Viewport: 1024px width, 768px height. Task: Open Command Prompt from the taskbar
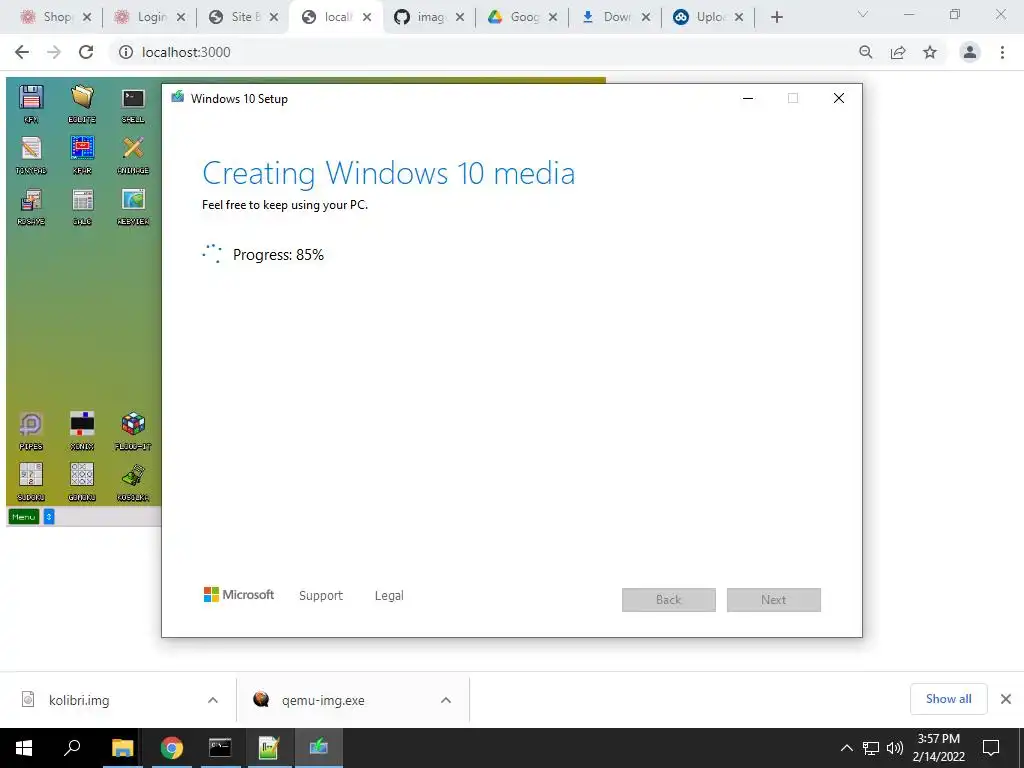click(220, 748)
